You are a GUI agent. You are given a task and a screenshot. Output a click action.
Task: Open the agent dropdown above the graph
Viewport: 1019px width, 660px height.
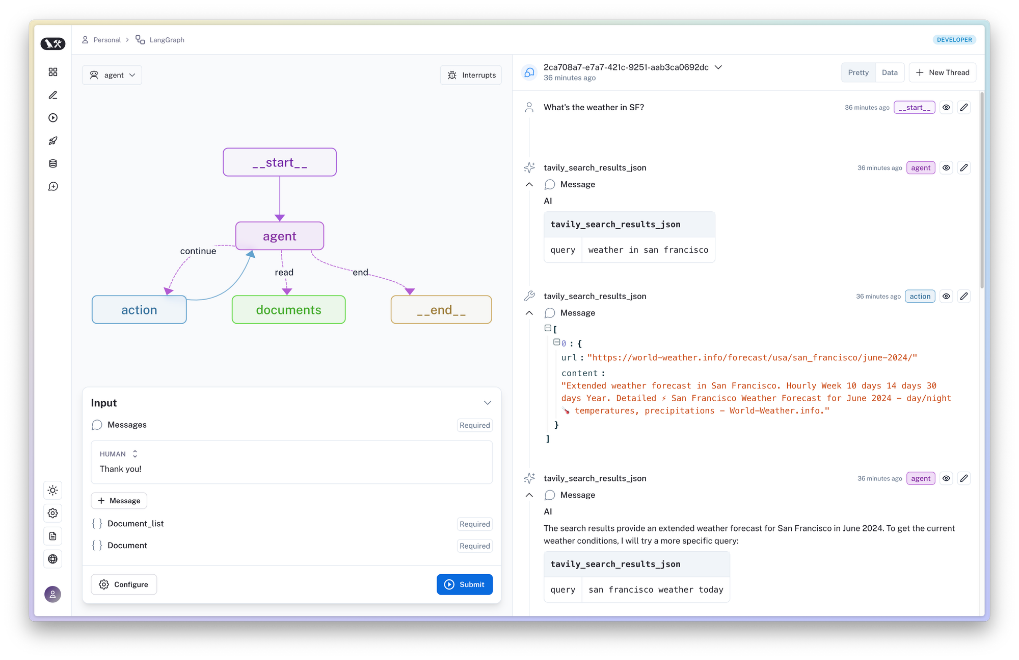point(111,74)
